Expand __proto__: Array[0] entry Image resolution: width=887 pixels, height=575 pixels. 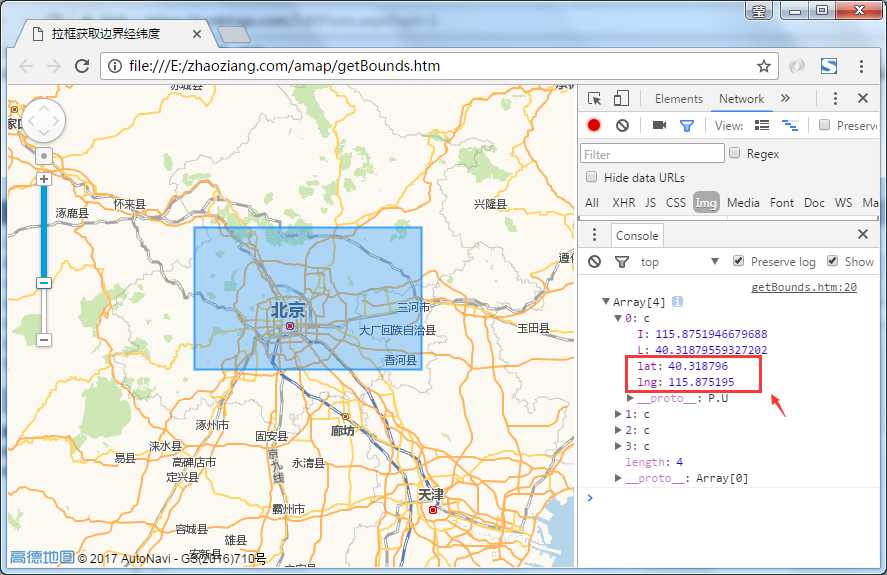pyautogui.click(x=618, y=478)
